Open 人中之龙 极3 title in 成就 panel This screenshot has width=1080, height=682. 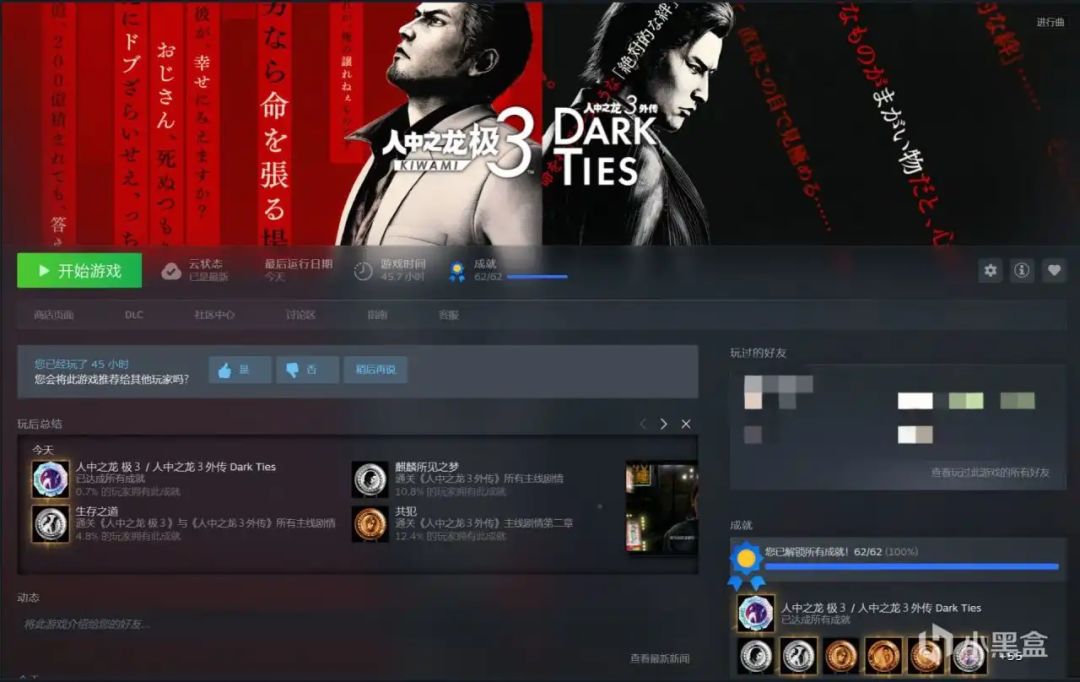click(x=881, y=608)
